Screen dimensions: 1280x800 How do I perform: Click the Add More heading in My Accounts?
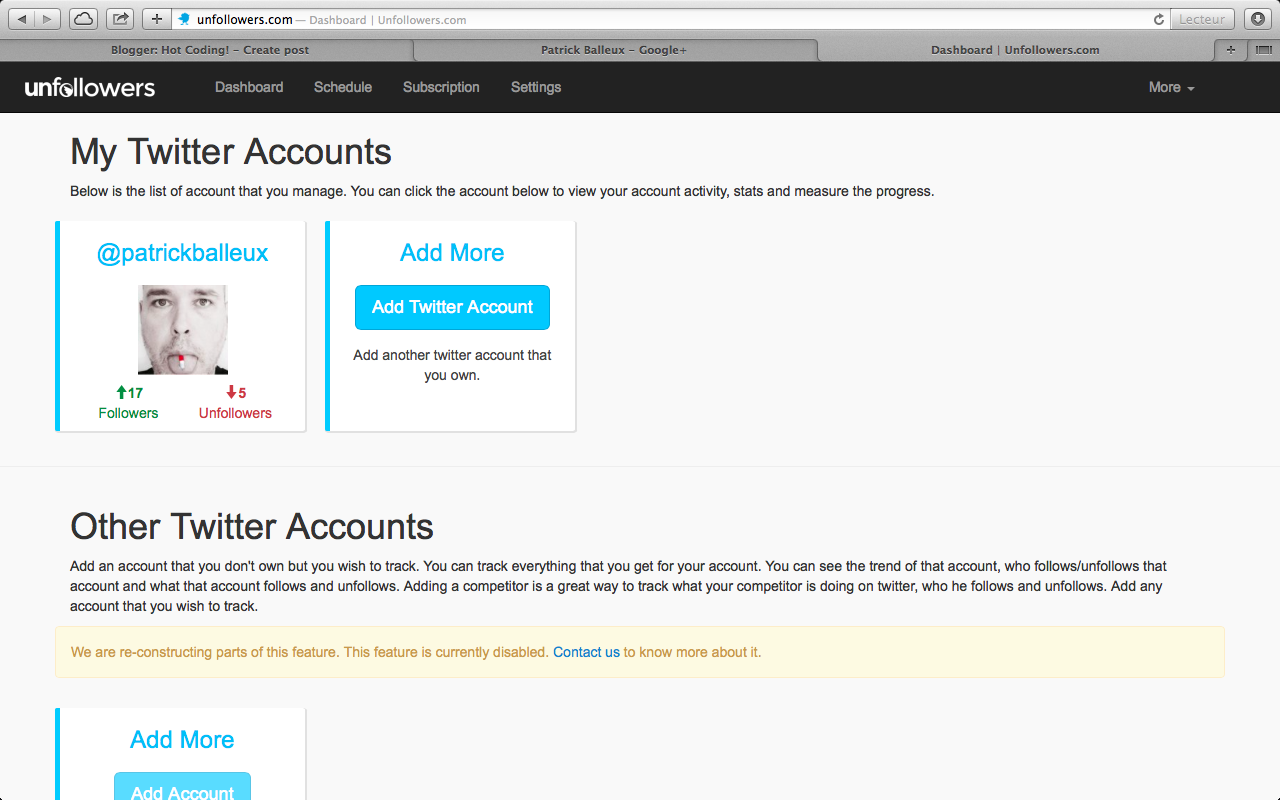[x=452, y=253]
